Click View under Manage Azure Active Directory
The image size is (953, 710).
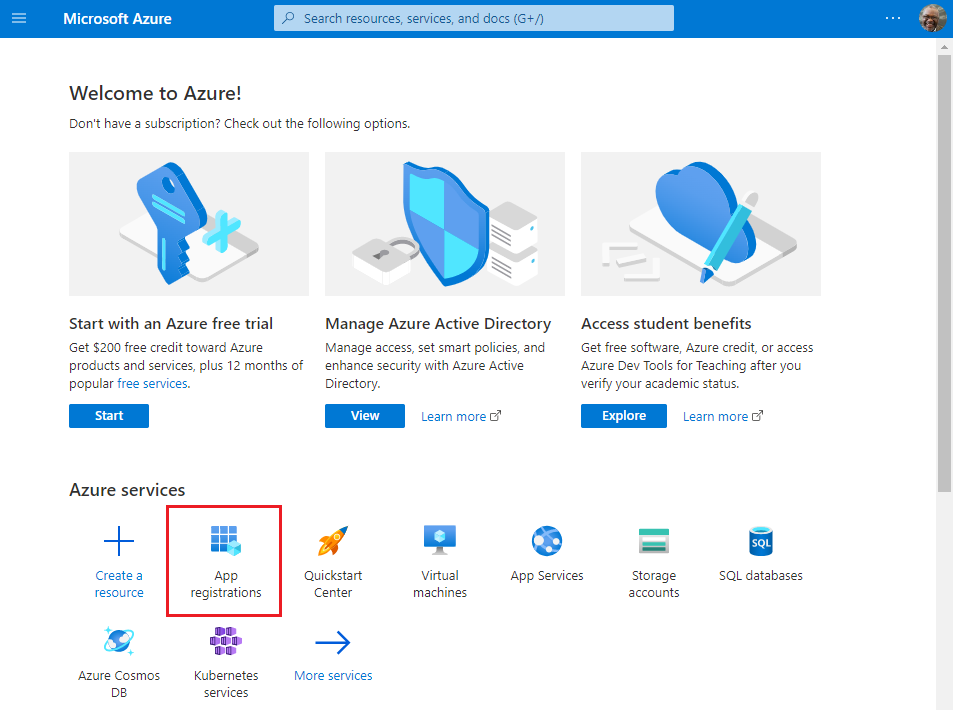(x=364, y=415)
